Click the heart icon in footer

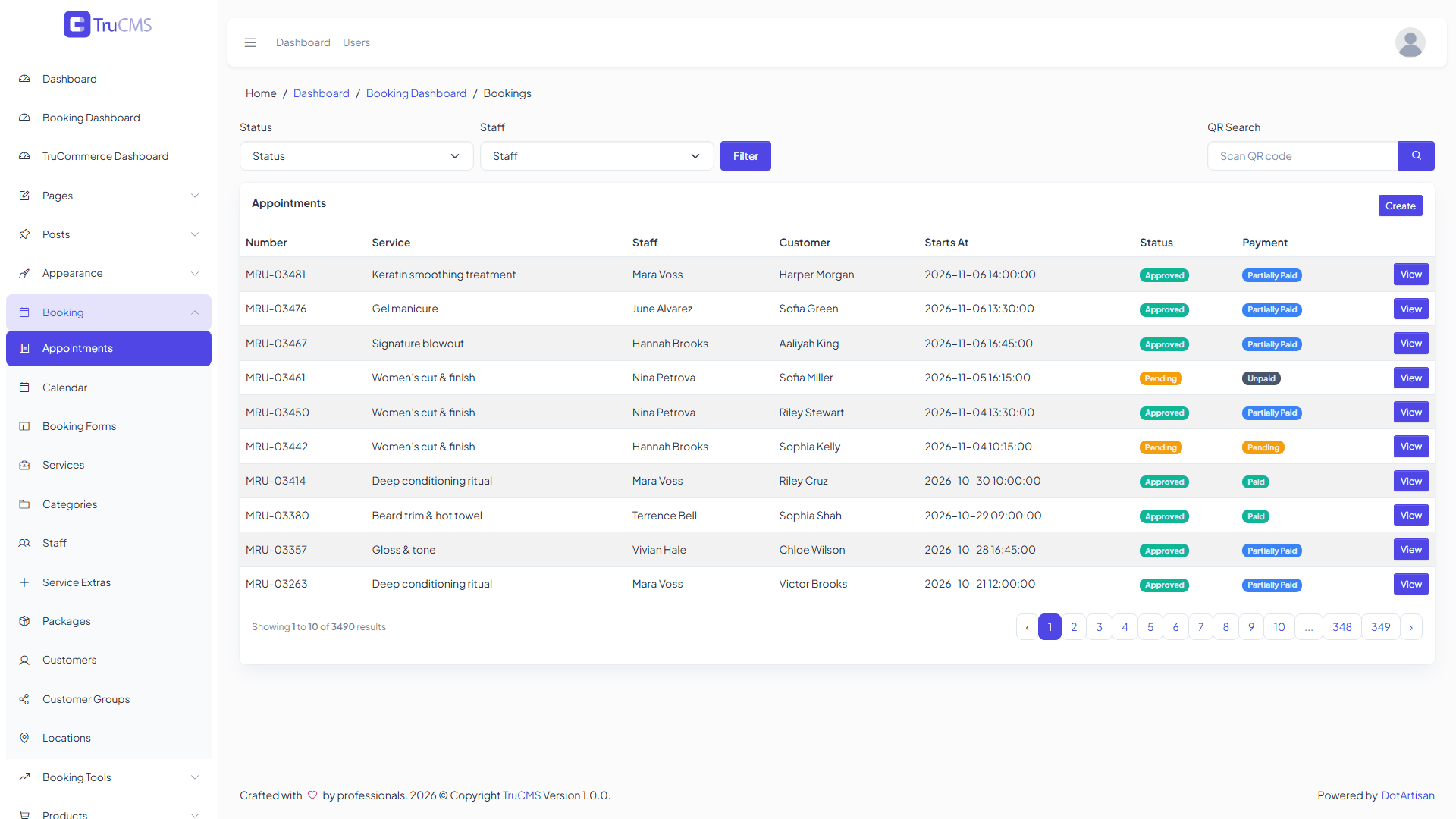pos(312,795)
